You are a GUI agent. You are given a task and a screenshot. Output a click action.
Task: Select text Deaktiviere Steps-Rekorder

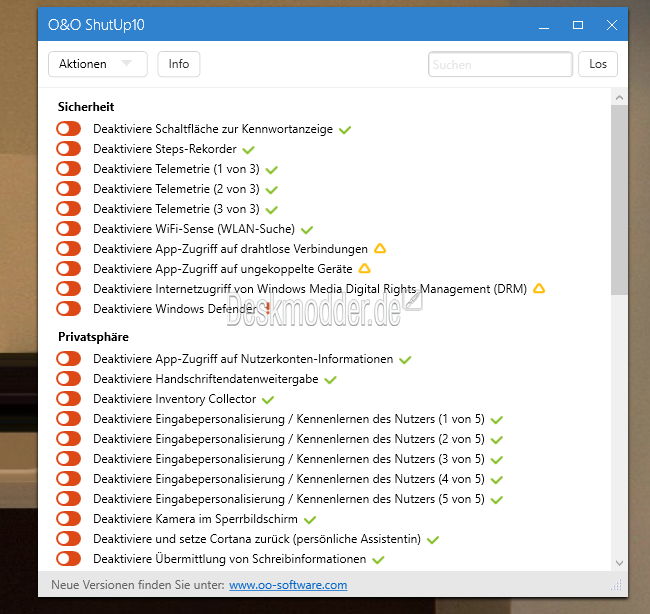pos(165,148)
